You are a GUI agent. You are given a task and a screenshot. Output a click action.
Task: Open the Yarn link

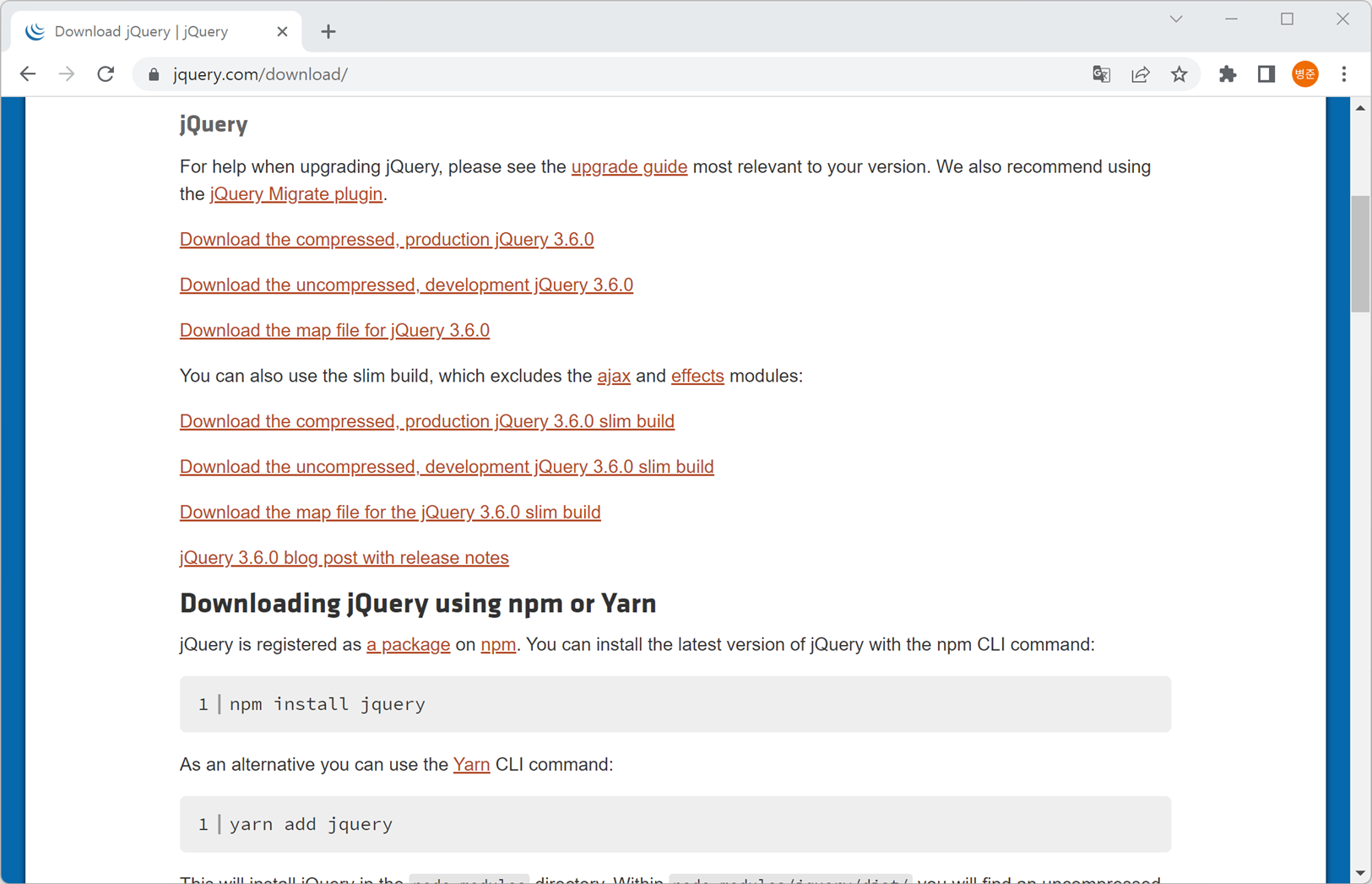point(471,764)
